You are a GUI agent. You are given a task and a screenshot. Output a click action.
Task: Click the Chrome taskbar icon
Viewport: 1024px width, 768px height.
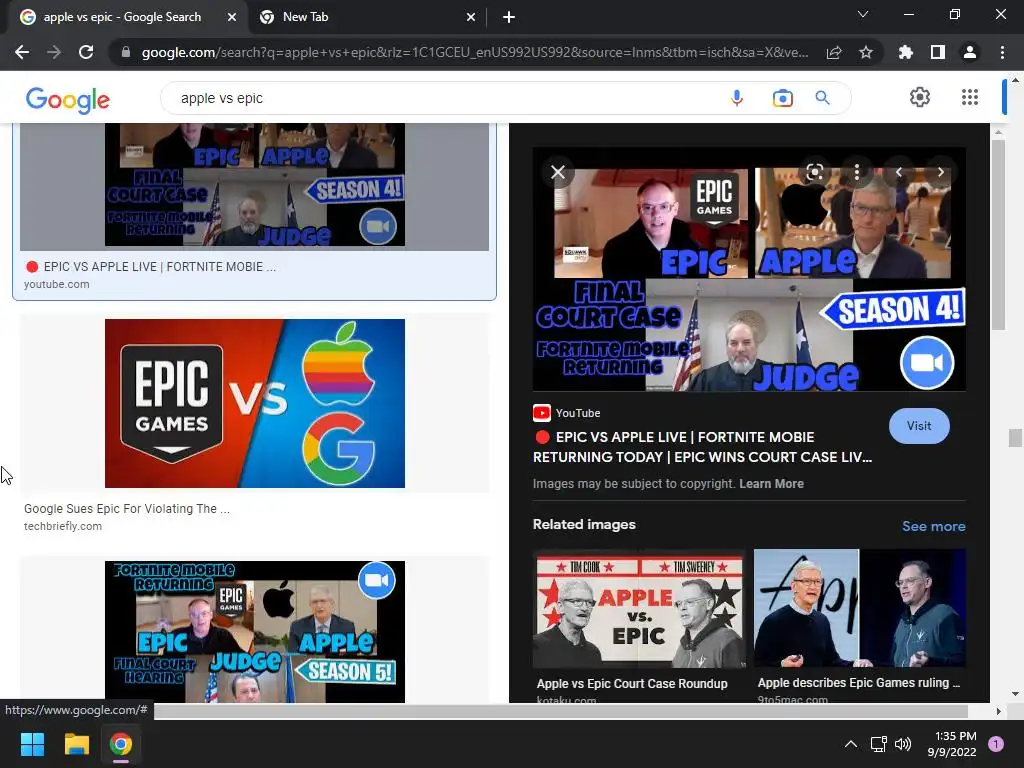point(121,744)
